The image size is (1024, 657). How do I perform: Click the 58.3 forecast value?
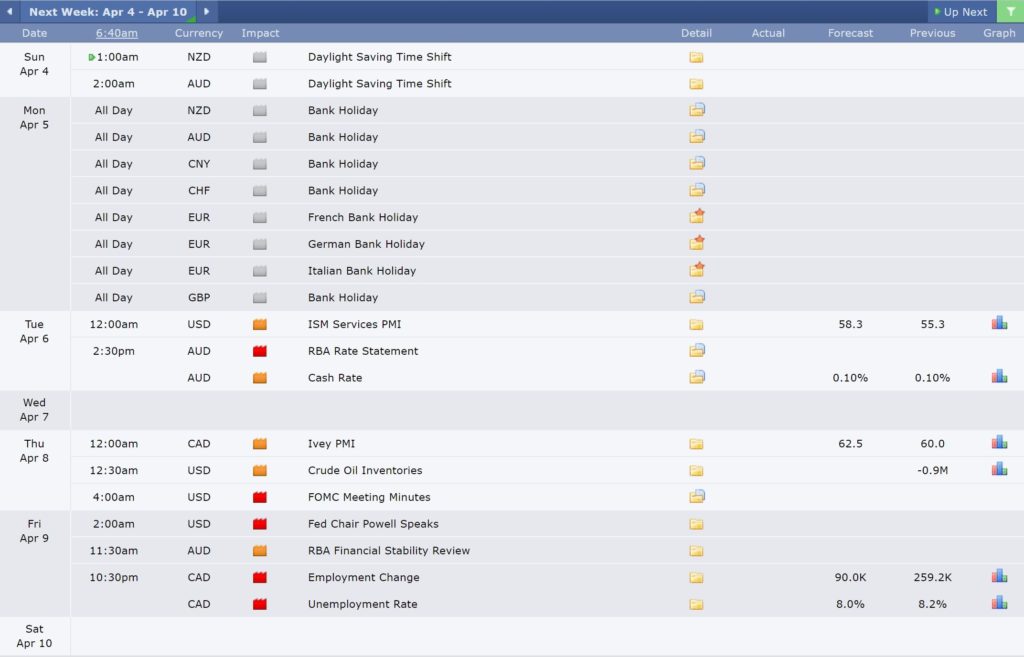click(x=850, y=324)
